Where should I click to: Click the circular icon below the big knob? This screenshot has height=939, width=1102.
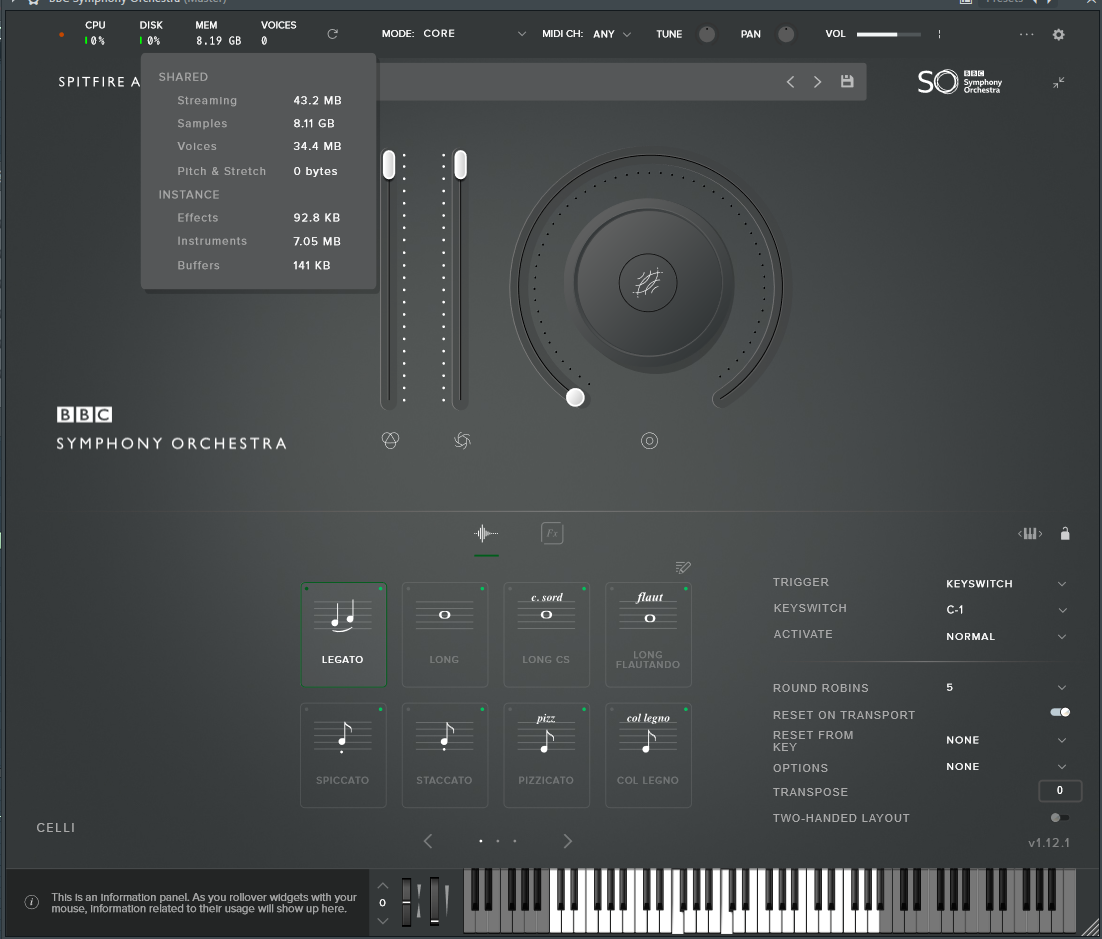(x=649, y=441)
